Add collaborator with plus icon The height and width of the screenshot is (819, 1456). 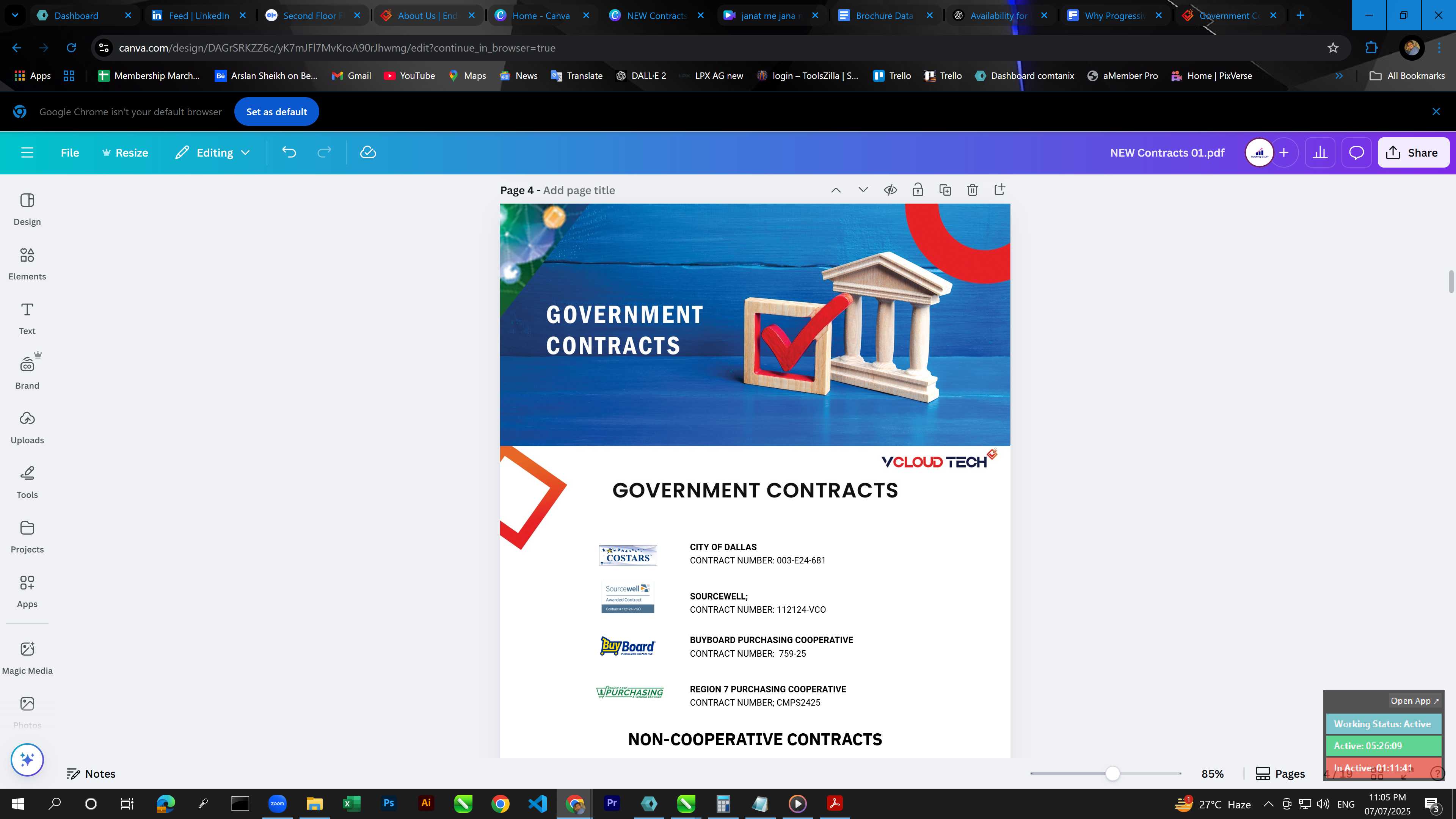1283,152
